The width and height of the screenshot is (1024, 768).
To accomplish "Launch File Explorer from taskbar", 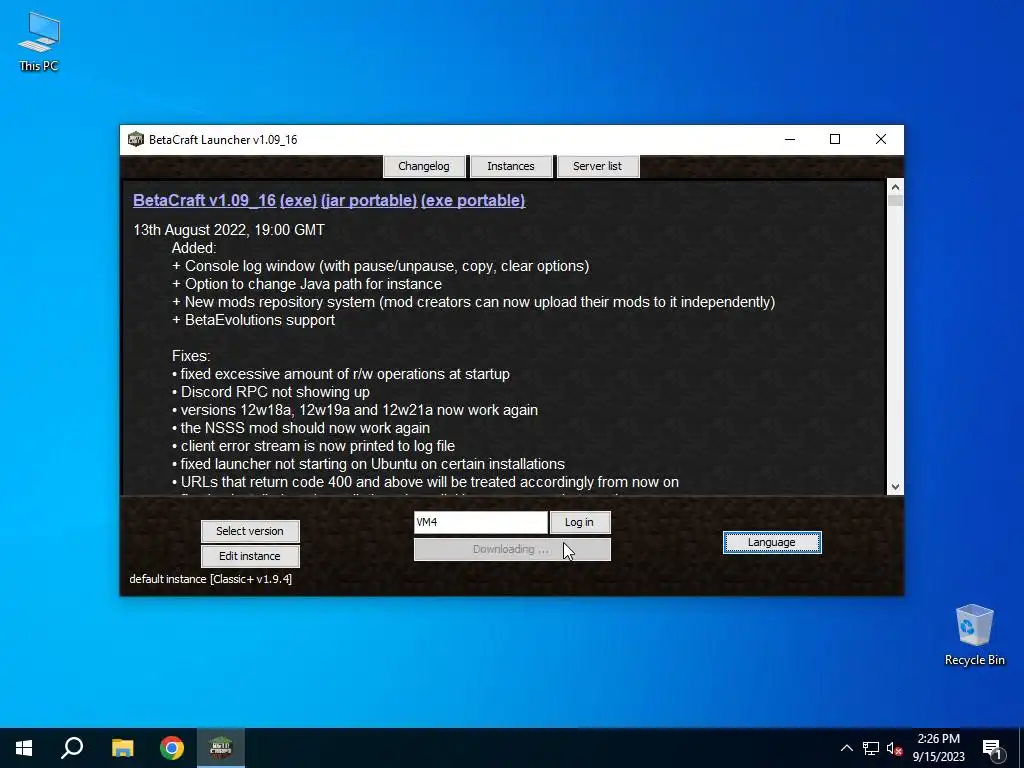I will pos(122,748).
